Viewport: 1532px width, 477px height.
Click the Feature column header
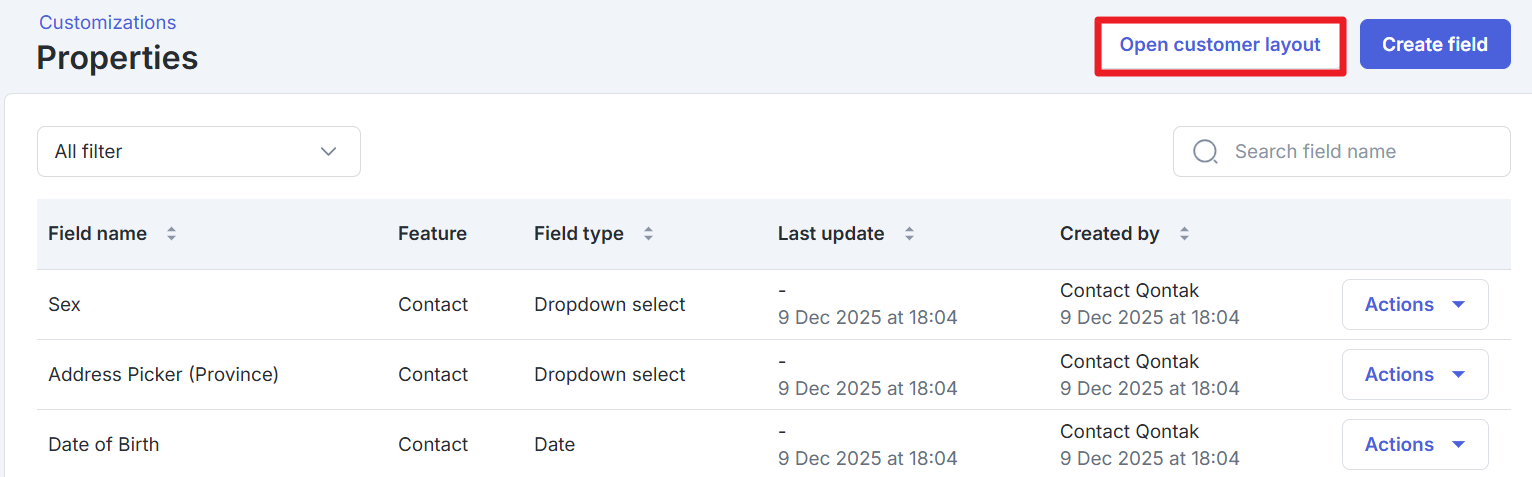pyautogui.click(x=432, y=234)
